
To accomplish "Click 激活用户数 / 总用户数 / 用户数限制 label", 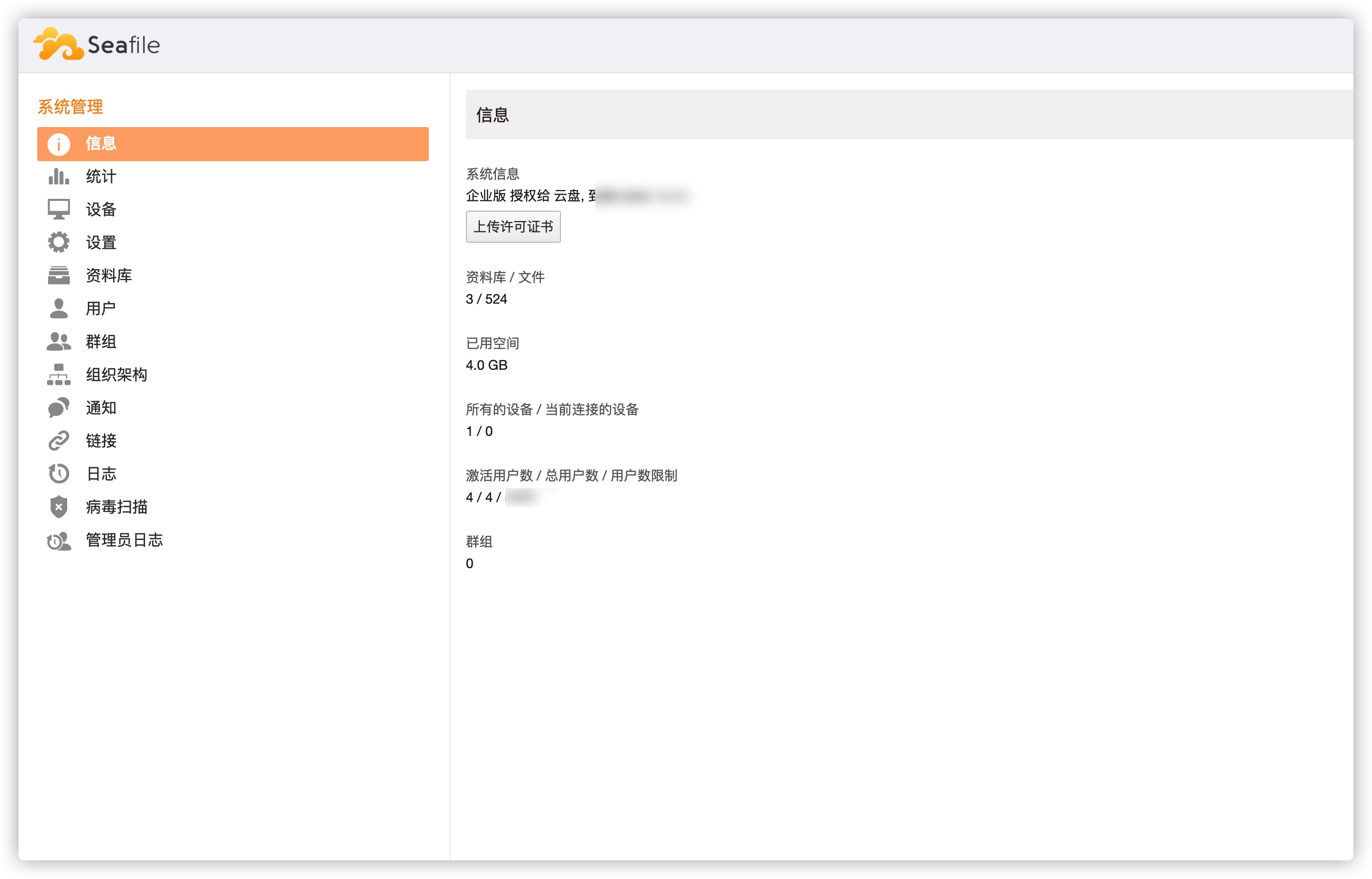I will pyautogui.click(x=571, y=476).
